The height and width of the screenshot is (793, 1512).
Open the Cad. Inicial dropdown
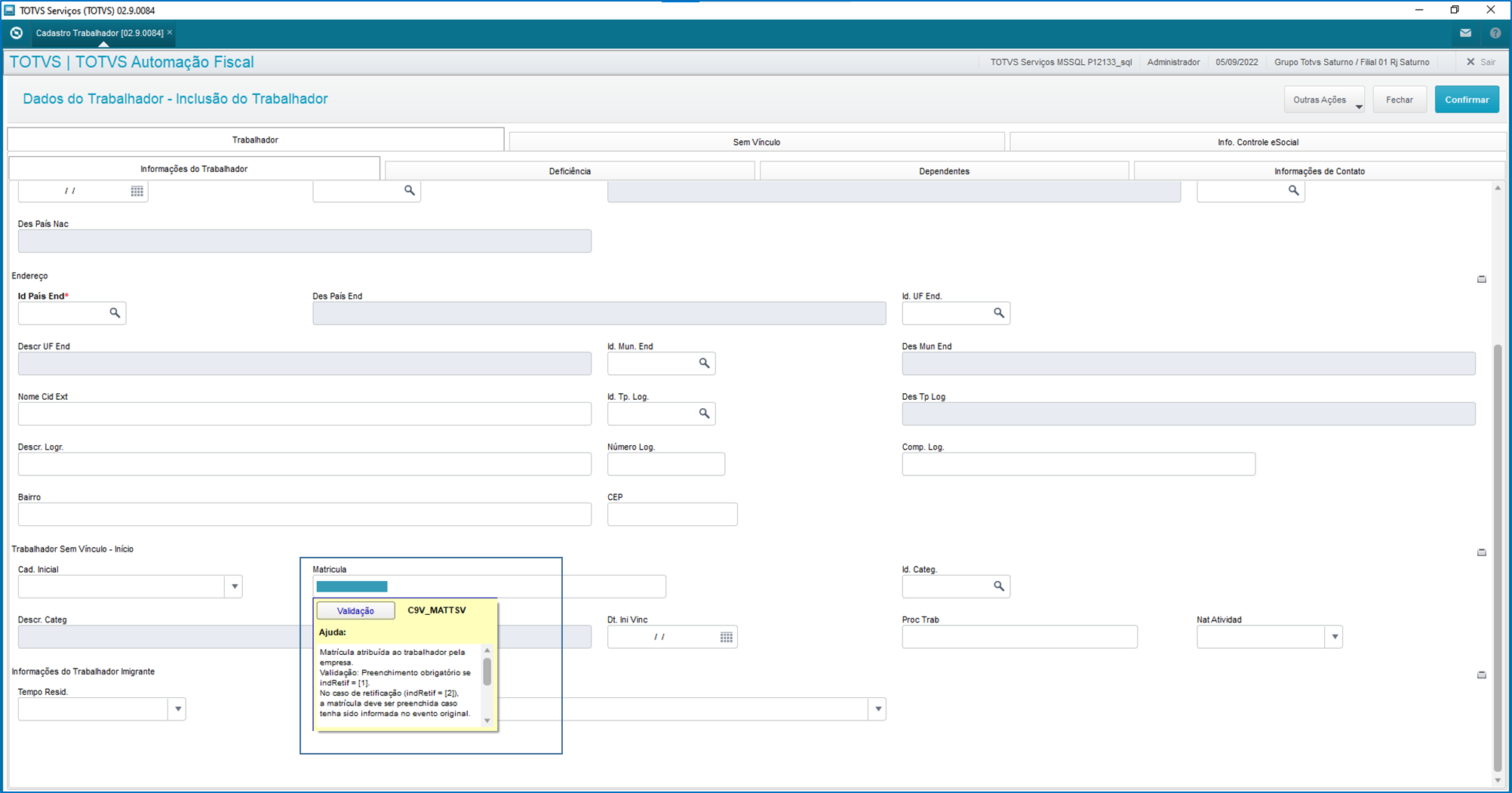(234, 586)
